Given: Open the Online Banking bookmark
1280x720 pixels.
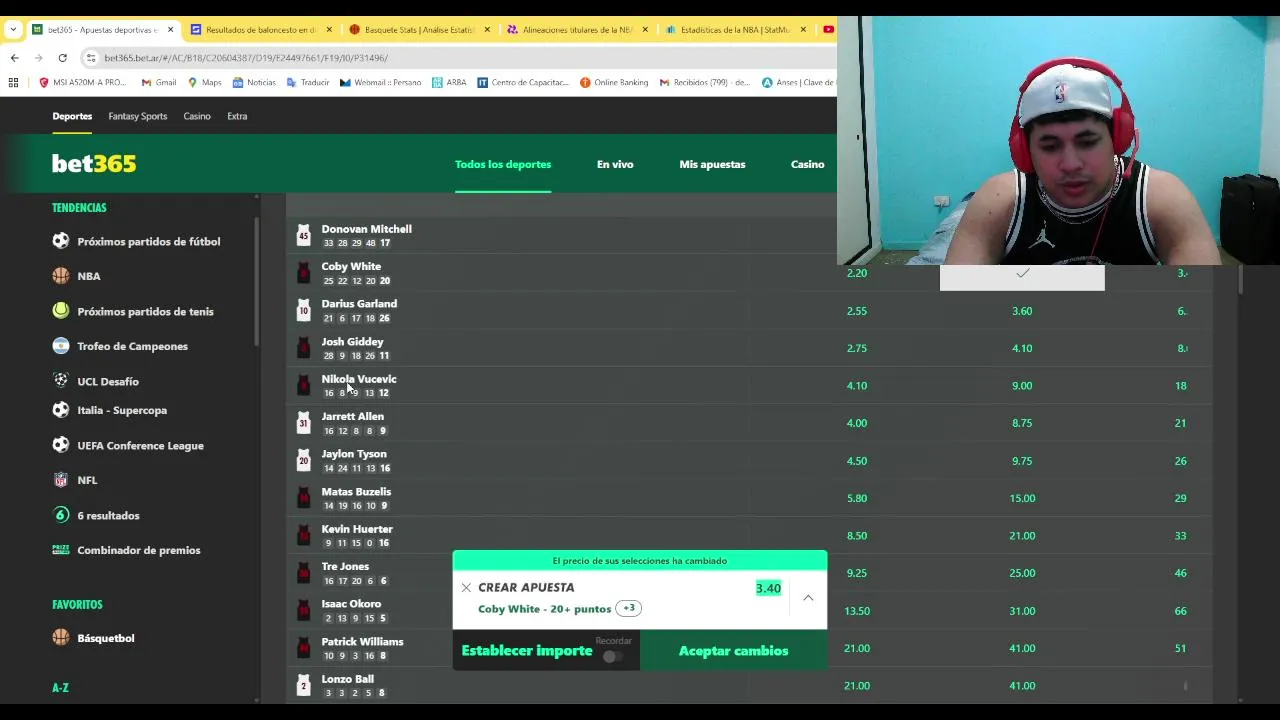Looking at the screenshot, I should (614, 83).
